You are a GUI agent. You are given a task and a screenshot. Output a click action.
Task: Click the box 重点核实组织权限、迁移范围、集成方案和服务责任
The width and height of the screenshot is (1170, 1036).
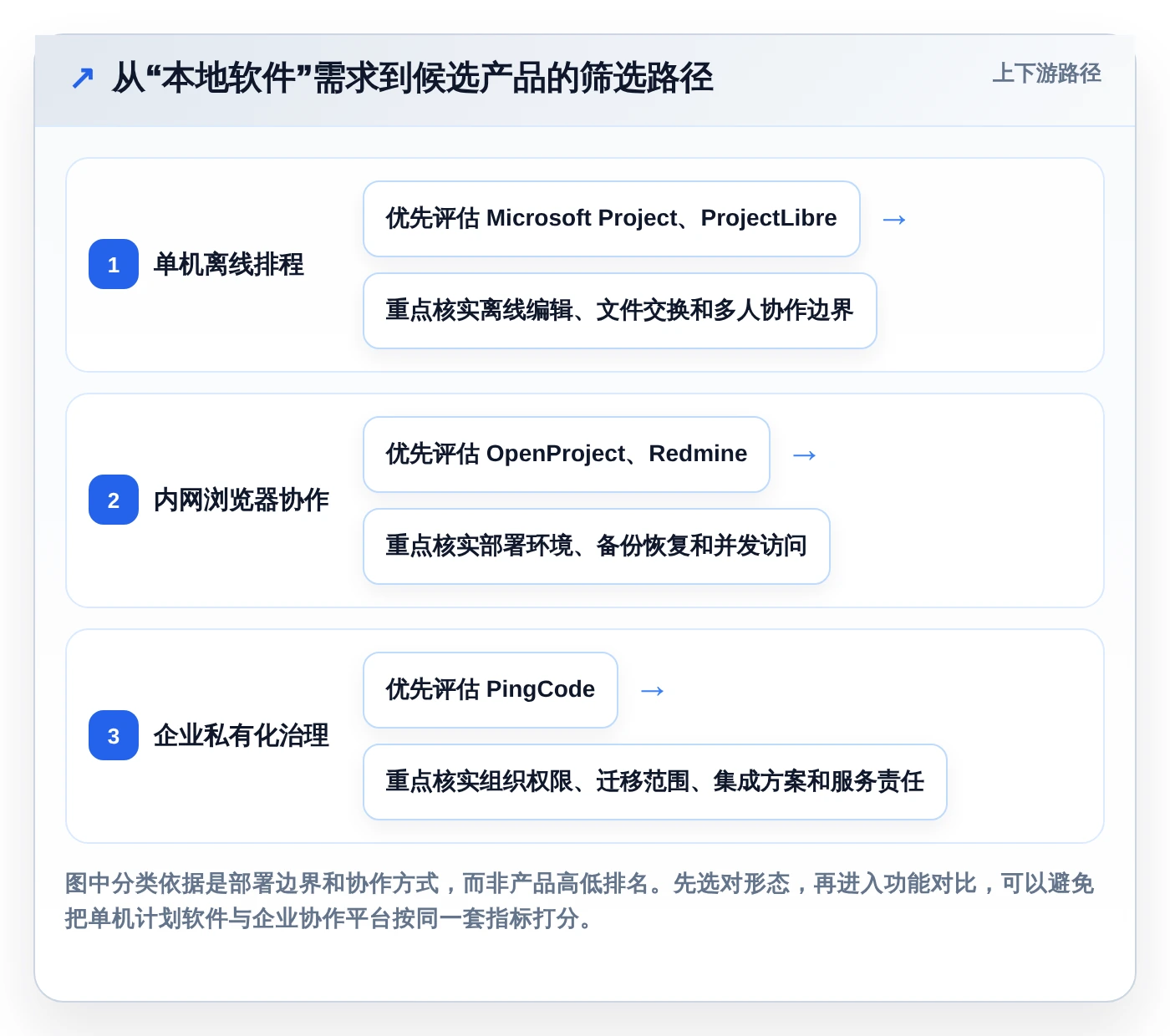point(655,782)
